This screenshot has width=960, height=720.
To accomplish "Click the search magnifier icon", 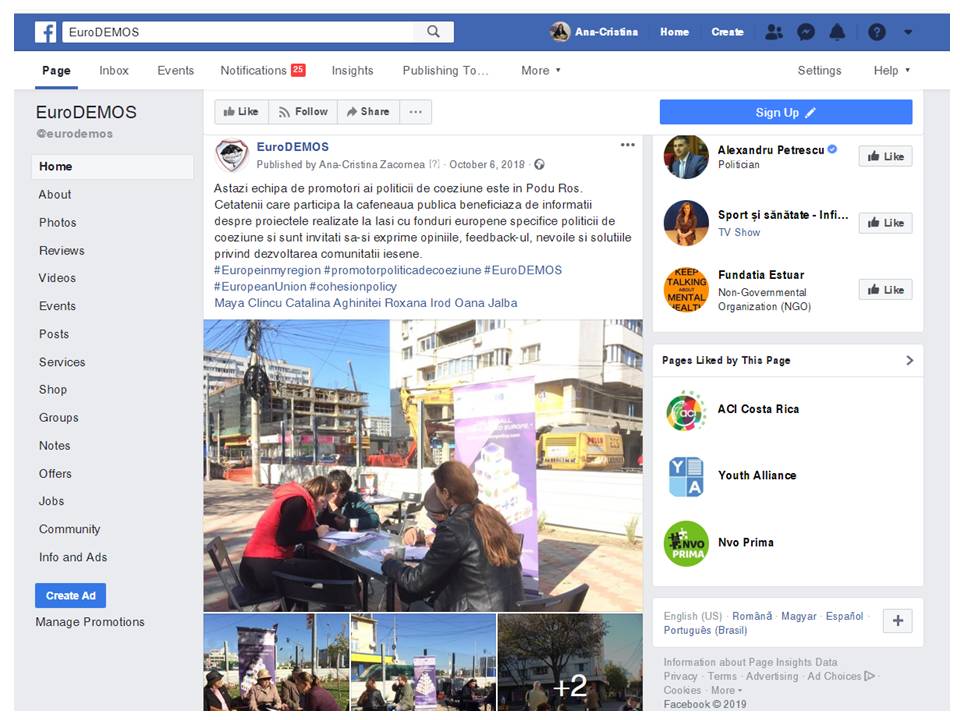I will 433,32.
